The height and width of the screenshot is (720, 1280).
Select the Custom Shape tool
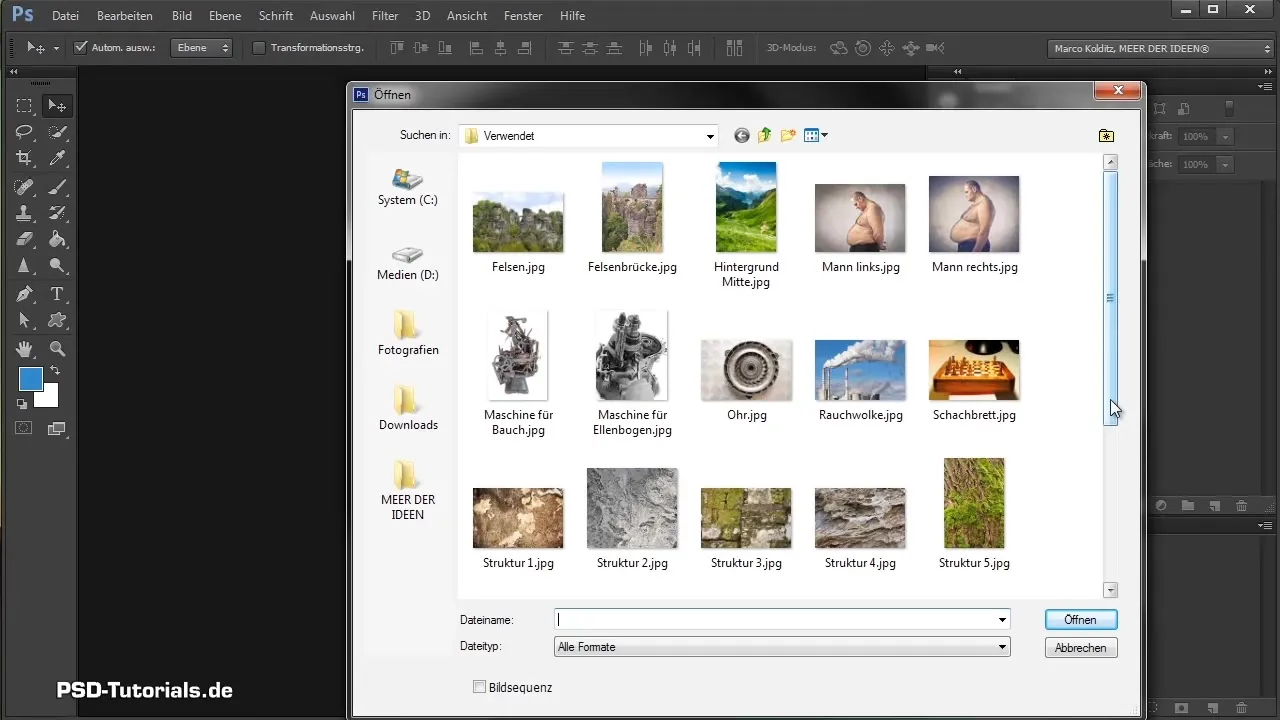[x=58, y=320]
